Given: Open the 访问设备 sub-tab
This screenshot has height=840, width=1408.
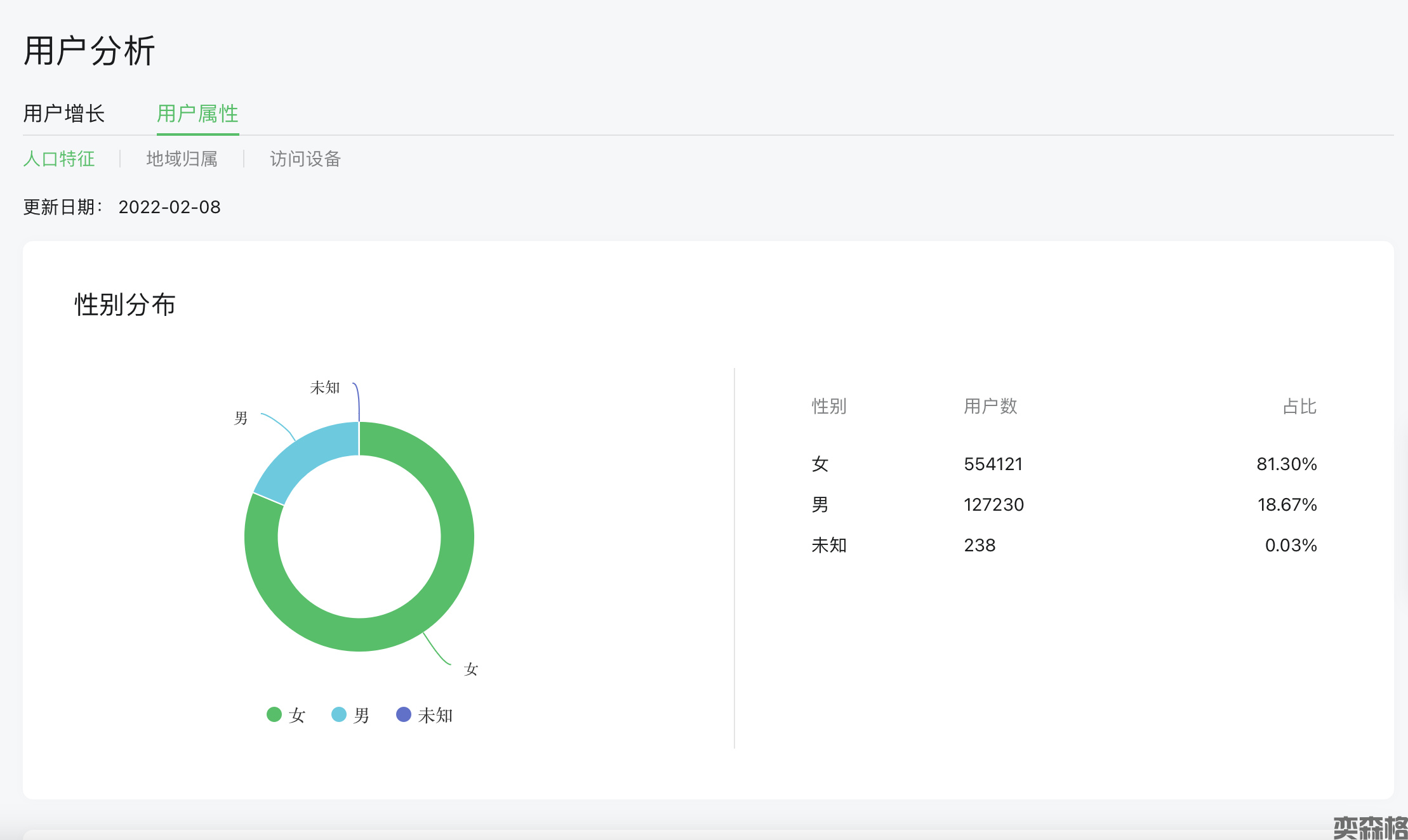Looking at the screenshot, I should tap(305, 159).
